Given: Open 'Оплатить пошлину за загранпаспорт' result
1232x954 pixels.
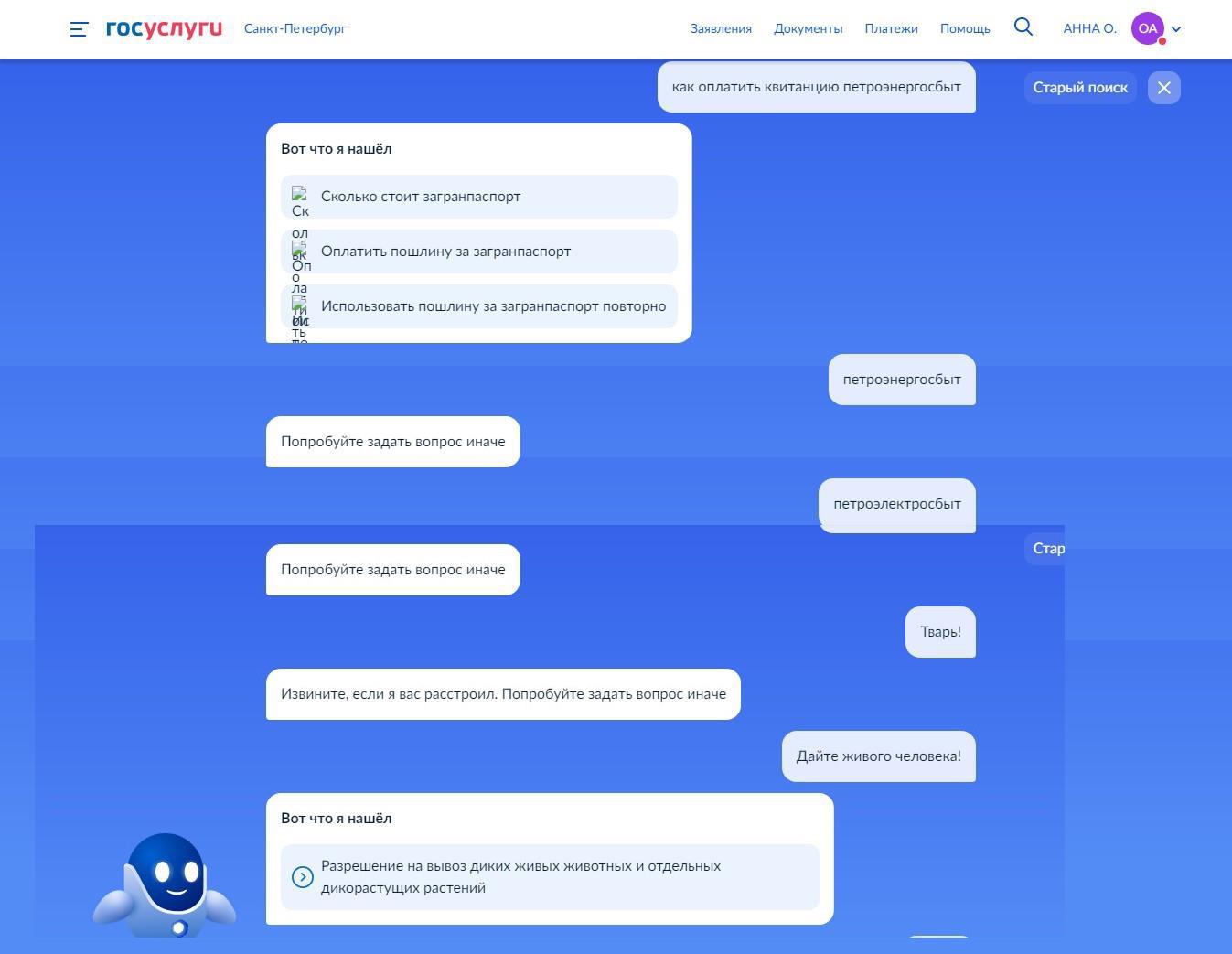Looking at the screenshot, I should tap(479, 252).
